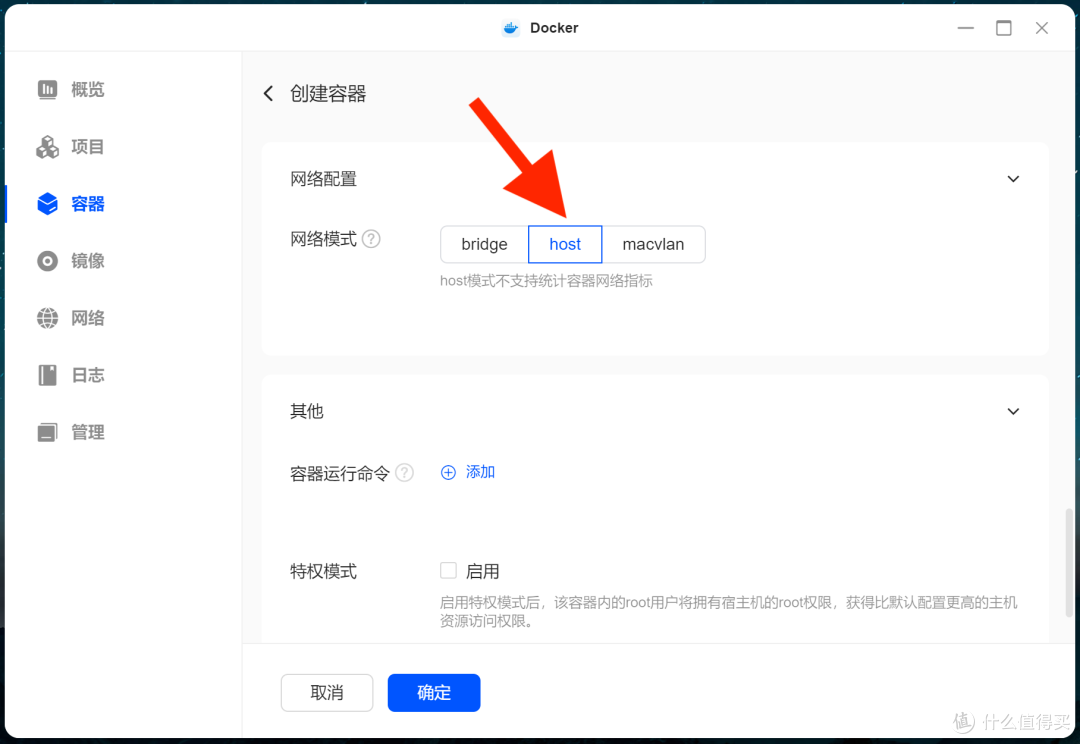Click the 其他 section heading

pos(307,411)
